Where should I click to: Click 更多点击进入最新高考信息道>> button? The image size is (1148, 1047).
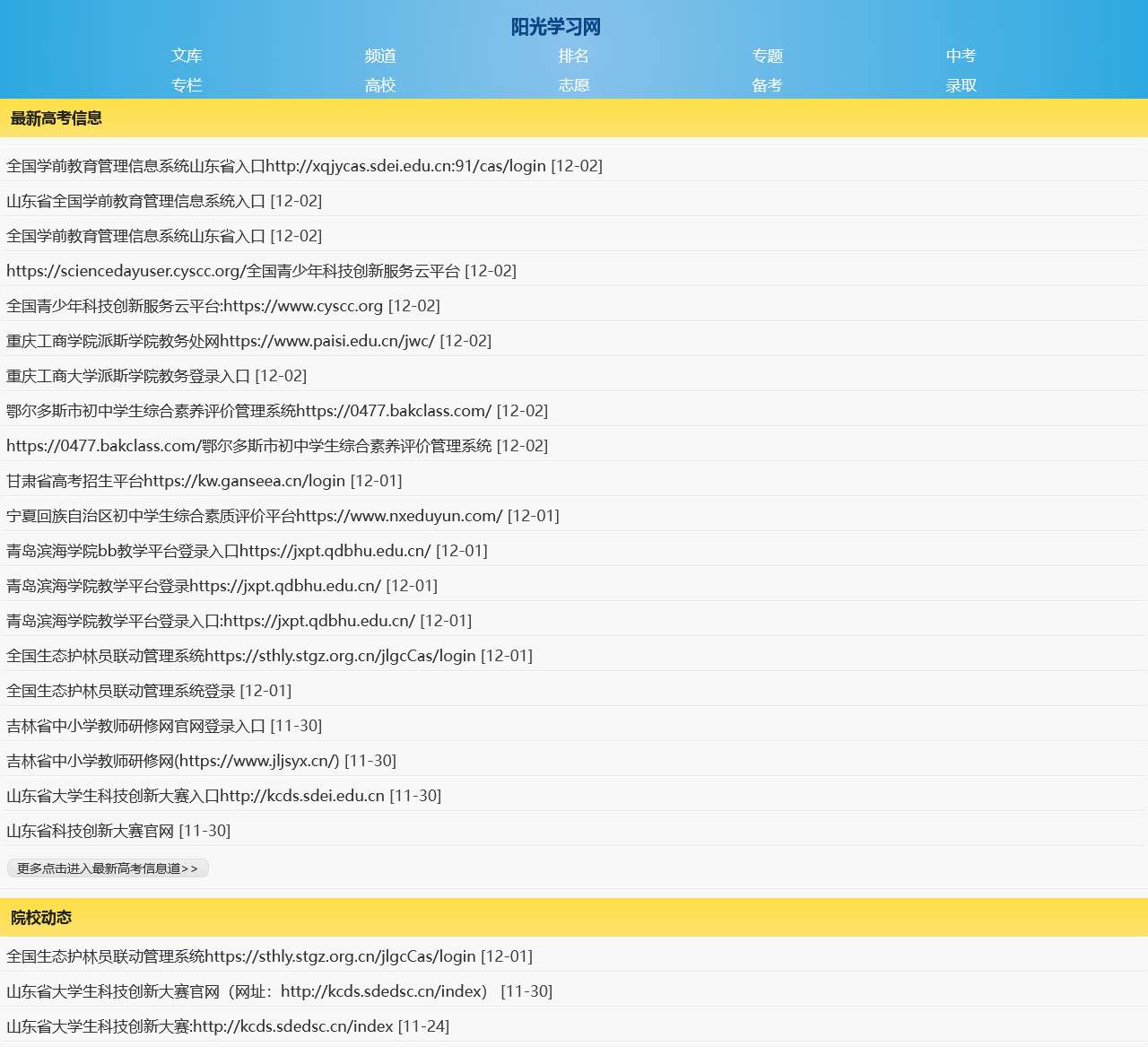[x=108, y=868]
